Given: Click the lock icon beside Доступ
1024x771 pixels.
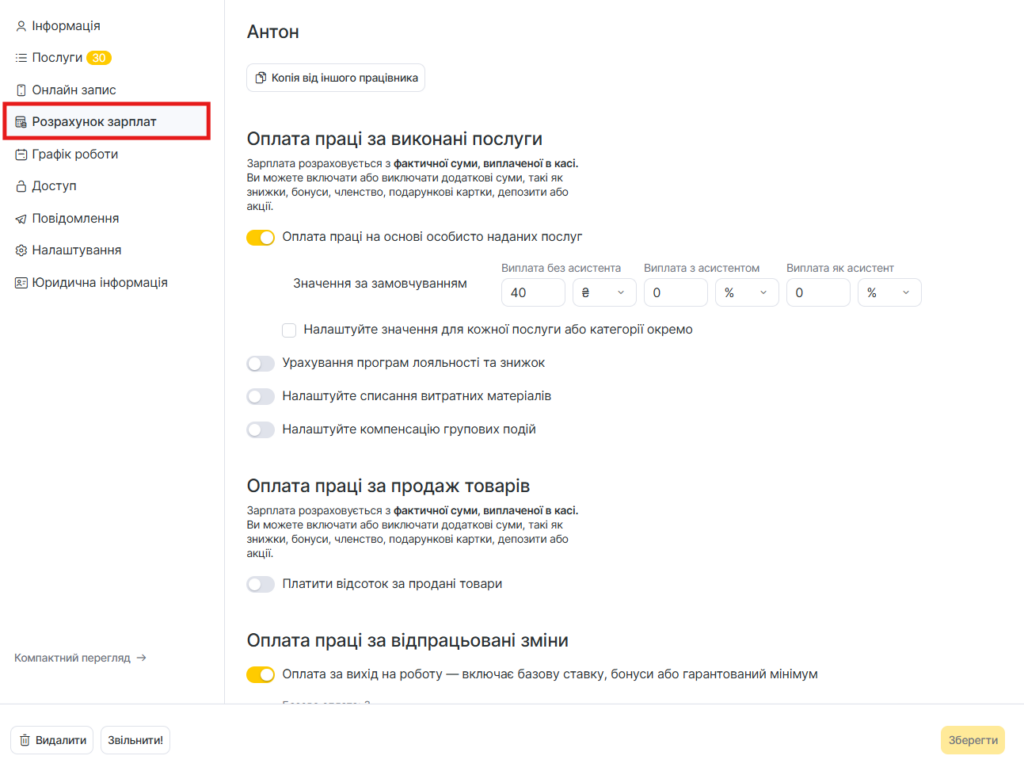Looking at the screenshot, I should coord(21,186).
